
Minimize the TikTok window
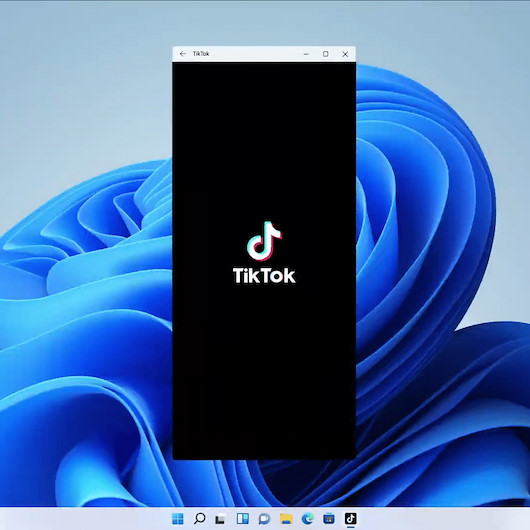tap(306, 54)
